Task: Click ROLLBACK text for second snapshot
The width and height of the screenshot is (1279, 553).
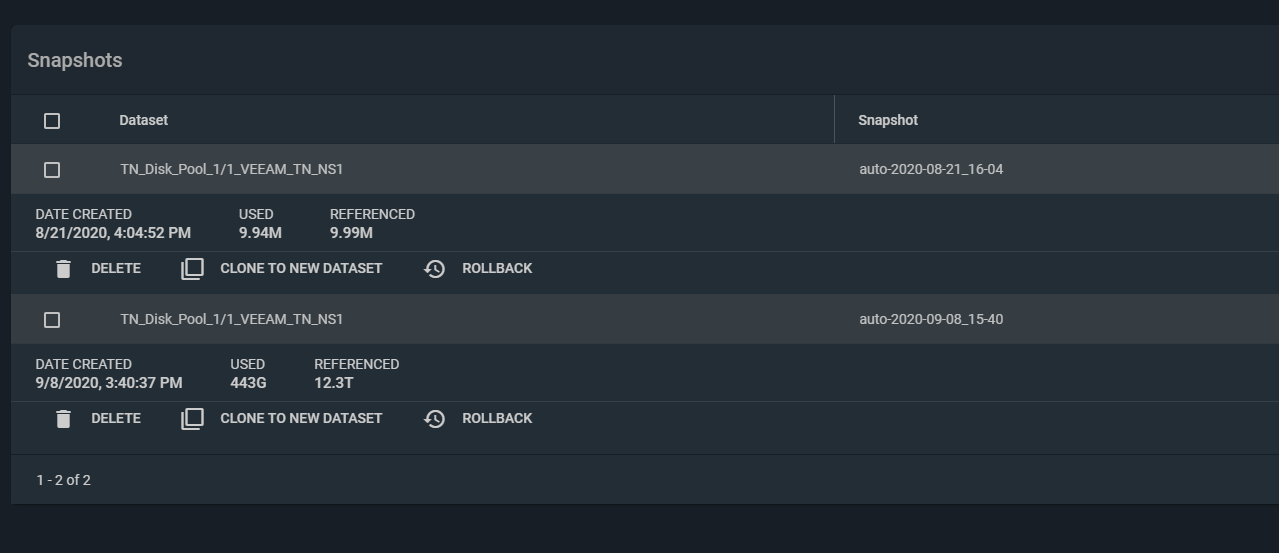Action: tap(497, 418)
